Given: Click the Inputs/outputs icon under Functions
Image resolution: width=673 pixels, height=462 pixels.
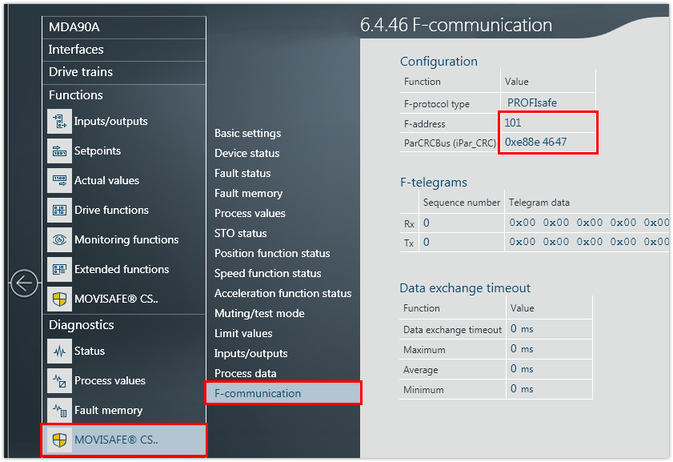Looking at the screenshot, I should tap(59, 122).
